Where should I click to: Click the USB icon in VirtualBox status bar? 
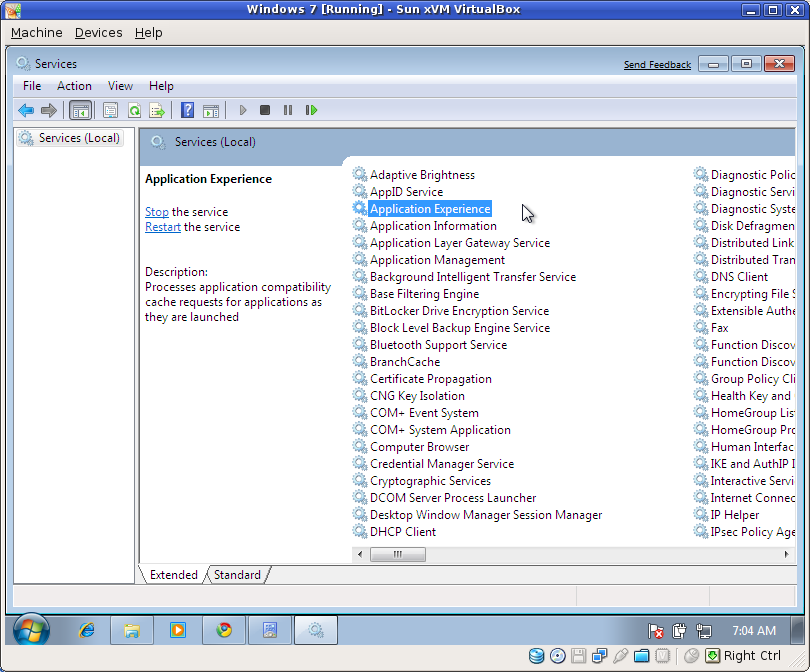tap(621, 656)
